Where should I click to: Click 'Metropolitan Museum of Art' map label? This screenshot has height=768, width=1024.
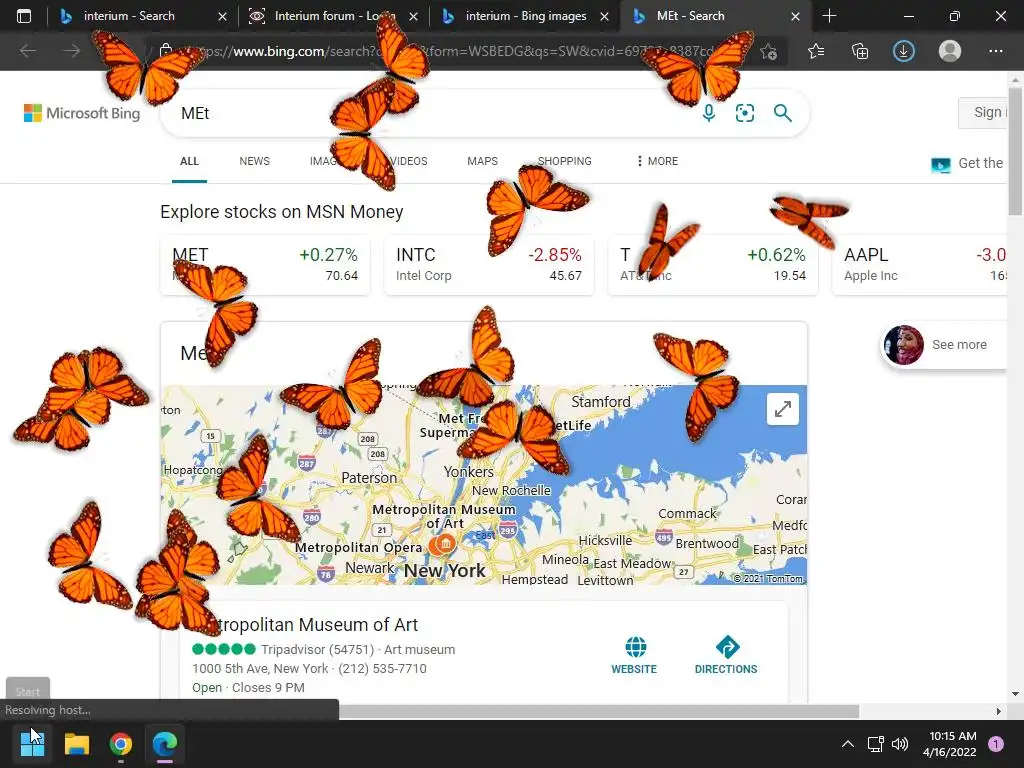coord(443,516)
